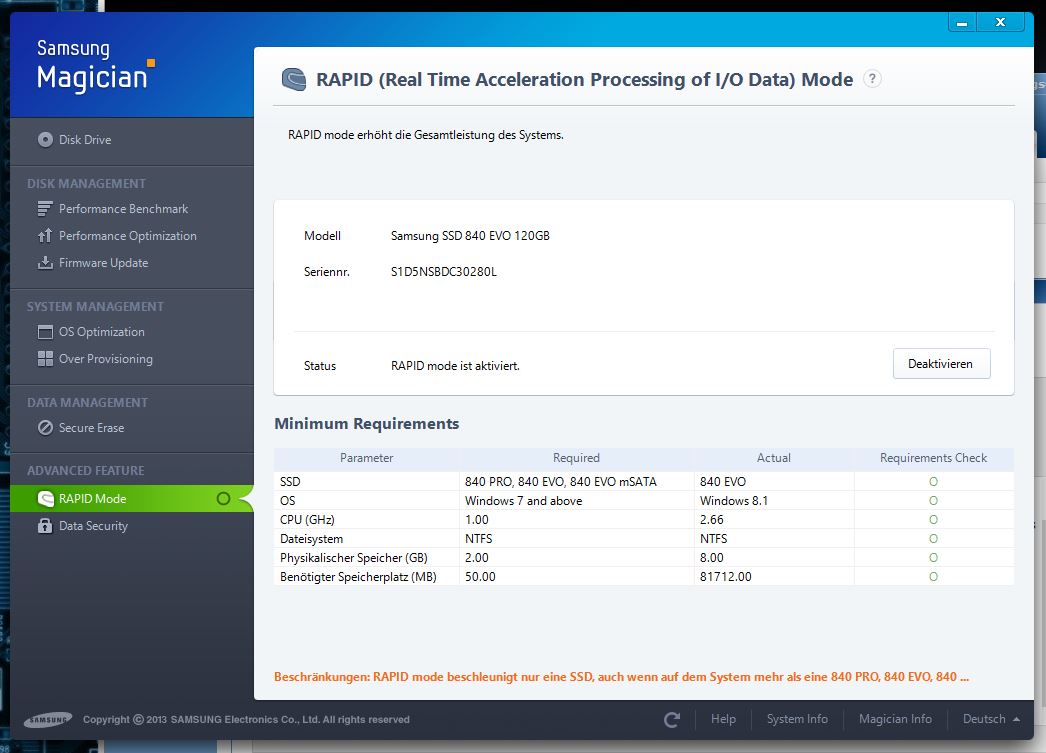Open Secure Erase page
Image resolution: width=1046 pixels, height=753 pixels.
coord(91,428)
